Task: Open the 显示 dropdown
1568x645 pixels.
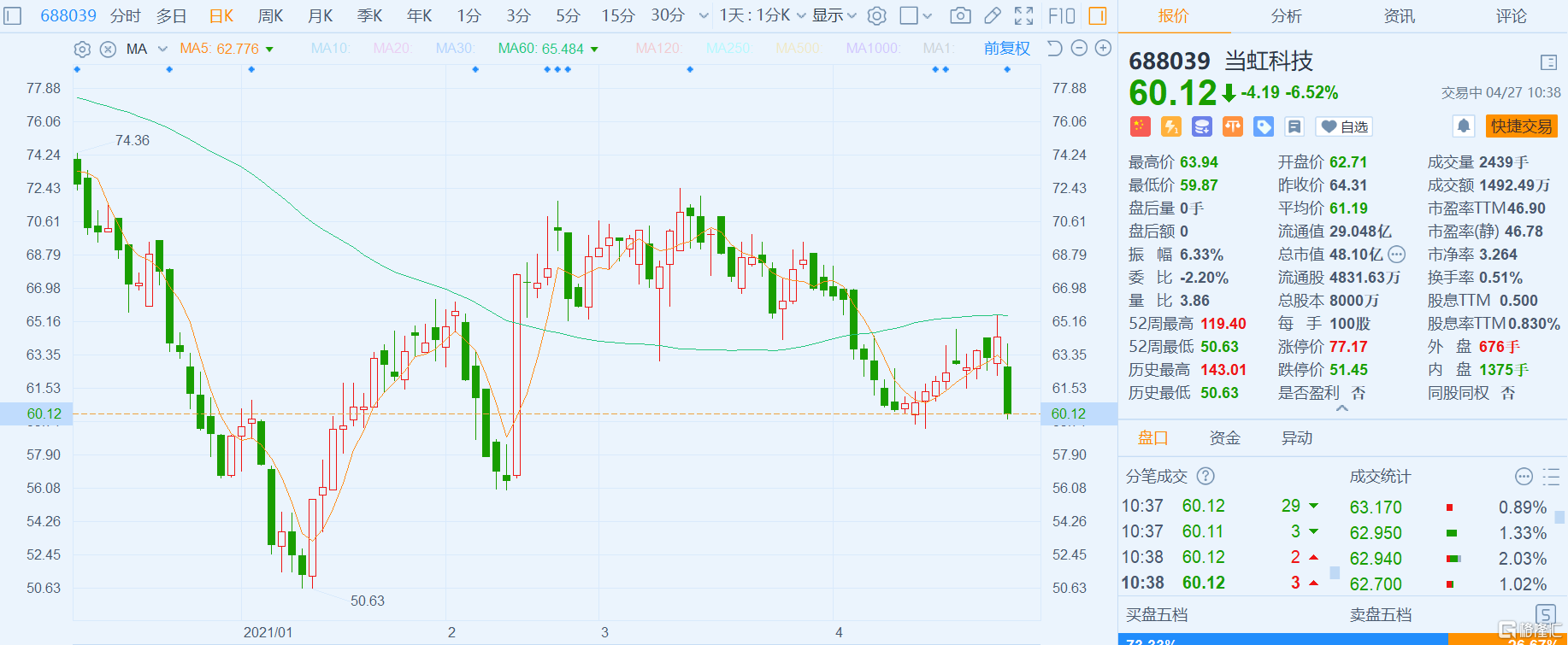Action: point(834,15)
